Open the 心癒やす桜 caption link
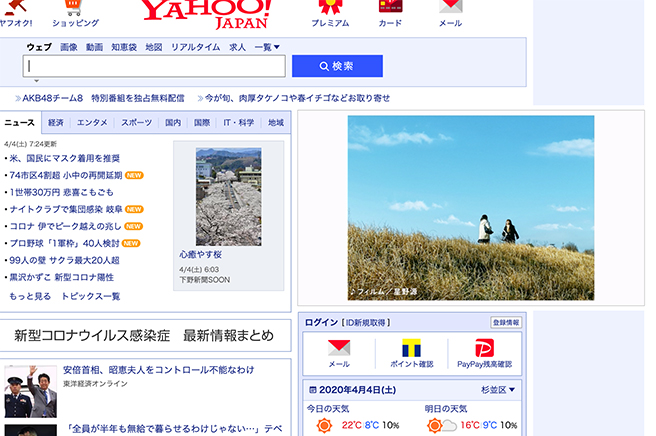This screenshot has height=436, width=656. pyautogui.click(x=200, y=254)
